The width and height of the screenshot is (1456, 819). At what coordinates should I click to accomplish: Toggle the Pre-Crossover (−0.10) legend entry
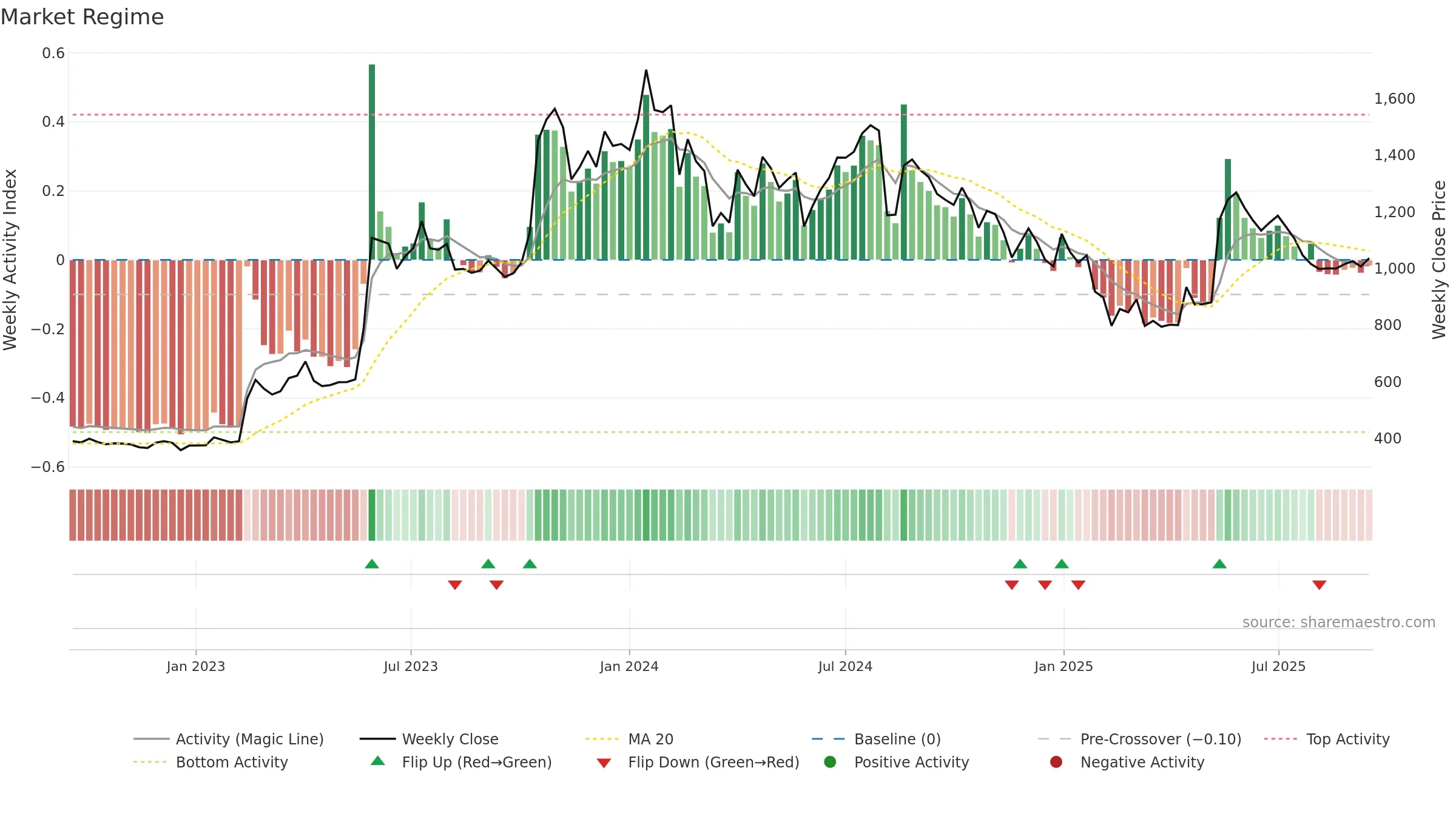1139,739
